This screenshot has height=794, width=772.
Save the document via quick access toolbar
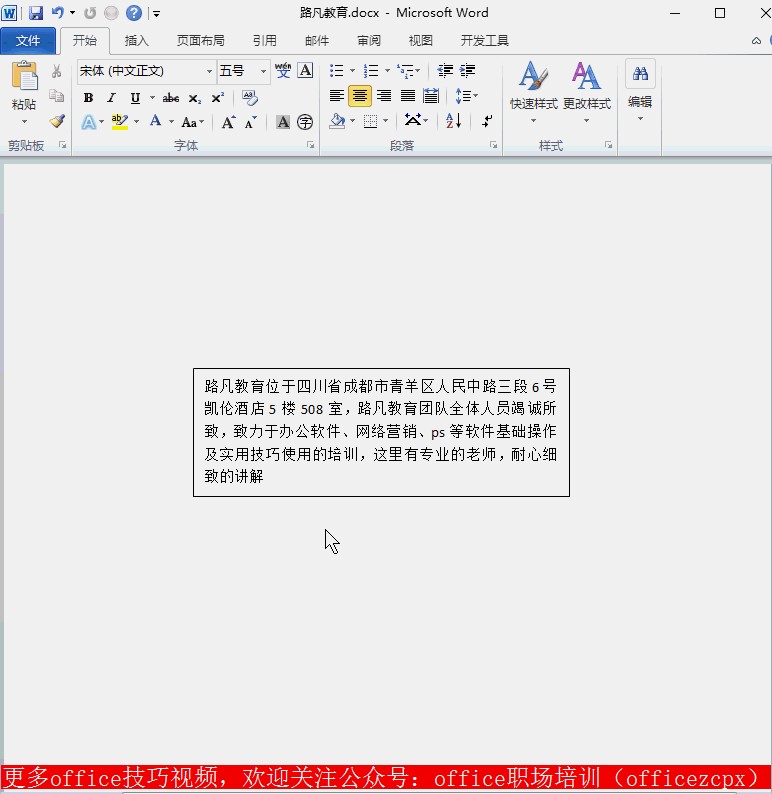[x=36, y=13]
